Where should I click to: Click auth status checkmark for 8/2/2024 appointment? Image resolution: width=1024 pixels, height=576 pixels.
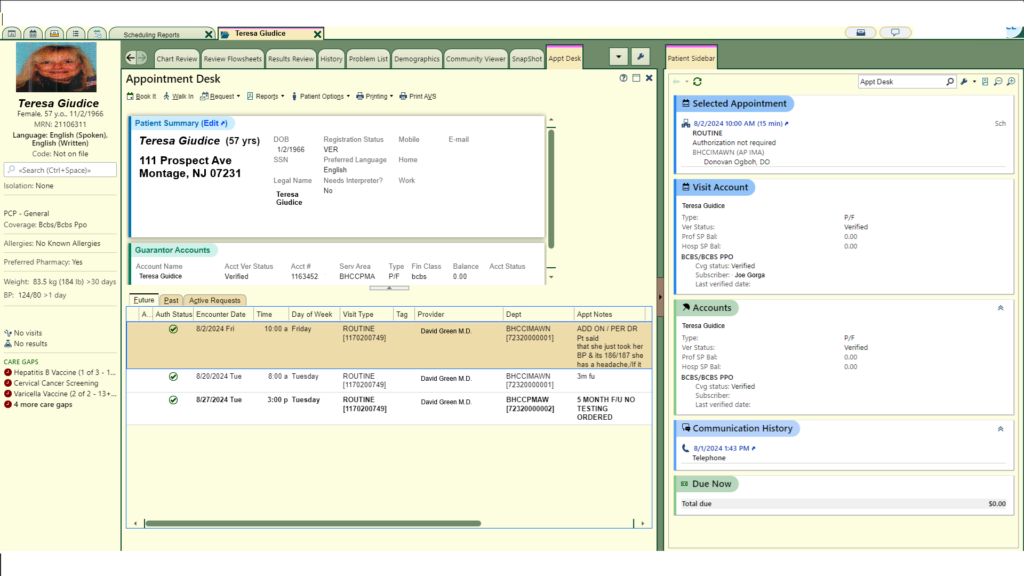click(173, 328)
